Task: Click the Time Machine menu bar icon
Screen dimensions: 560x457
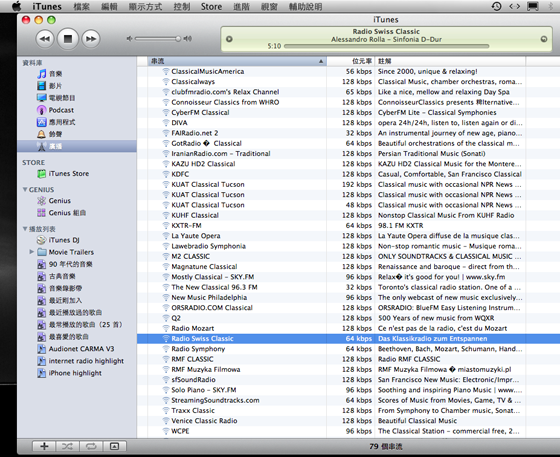Action: (x=496, y=6)
